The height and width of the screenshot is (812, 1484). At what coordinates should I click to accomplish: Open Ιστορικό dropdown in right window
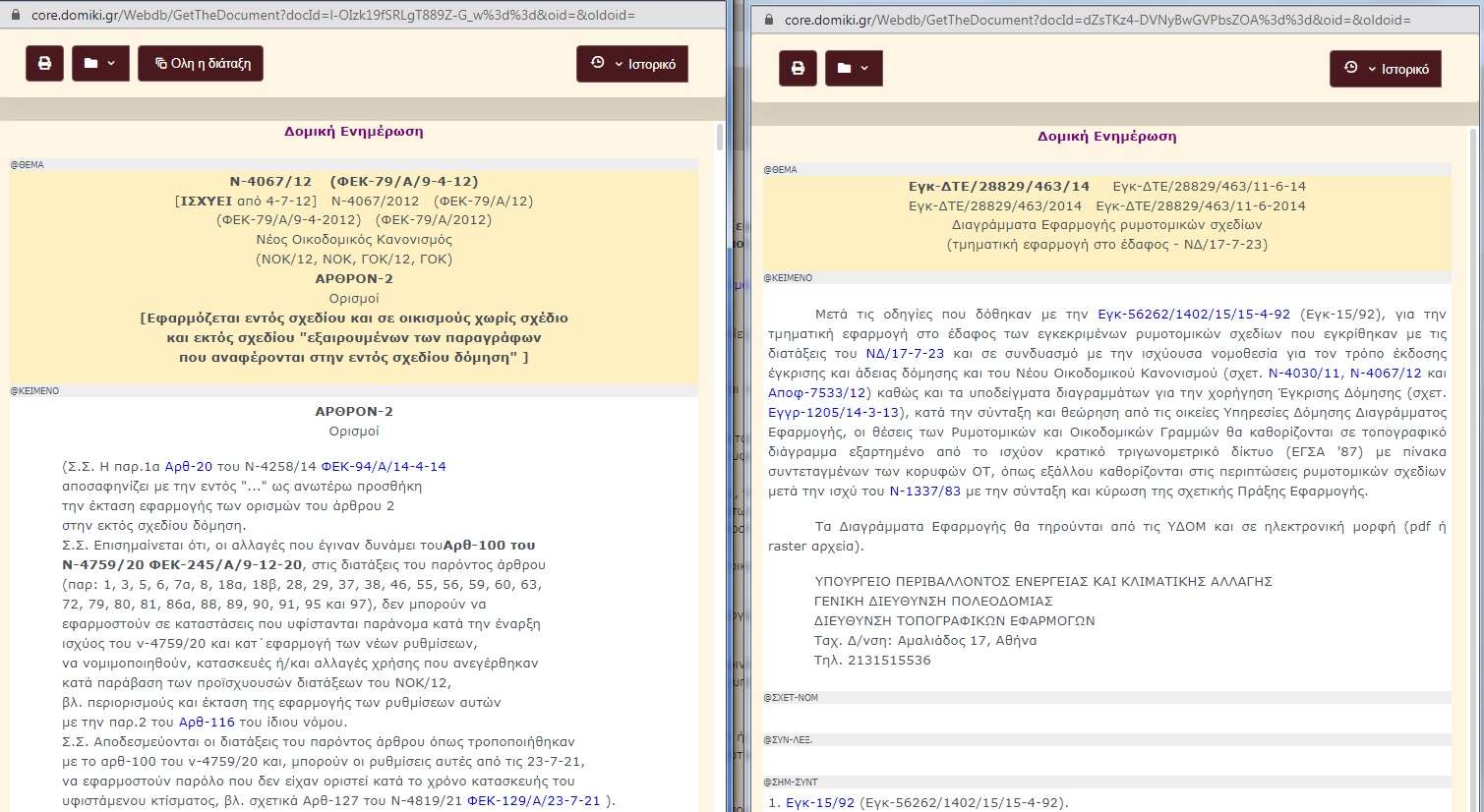pyautogui.click(x=1386, y=69)
